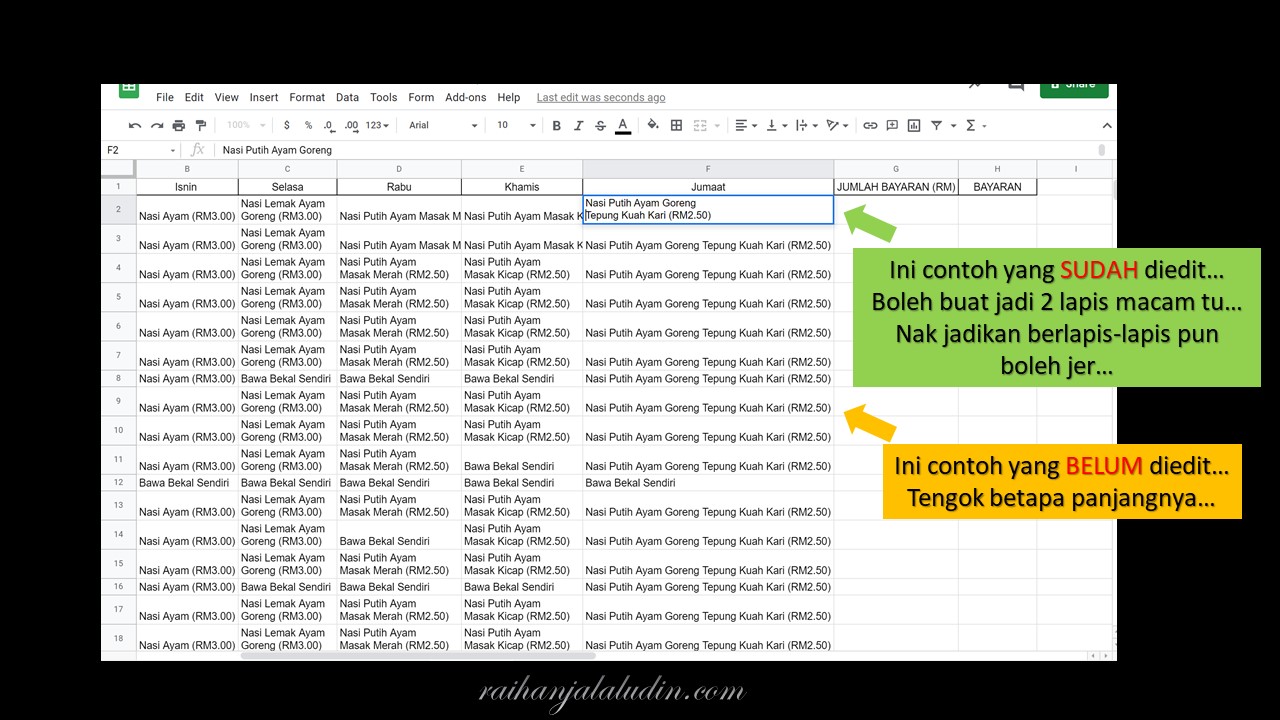Click the BAYARAN header cell
The height and width of the screenshot is (720, 1280).
(x=997, y=187)
